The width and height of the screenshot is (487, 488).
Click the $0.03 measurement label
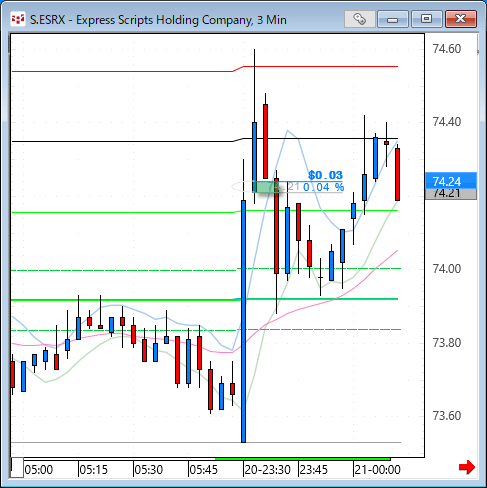325,175
